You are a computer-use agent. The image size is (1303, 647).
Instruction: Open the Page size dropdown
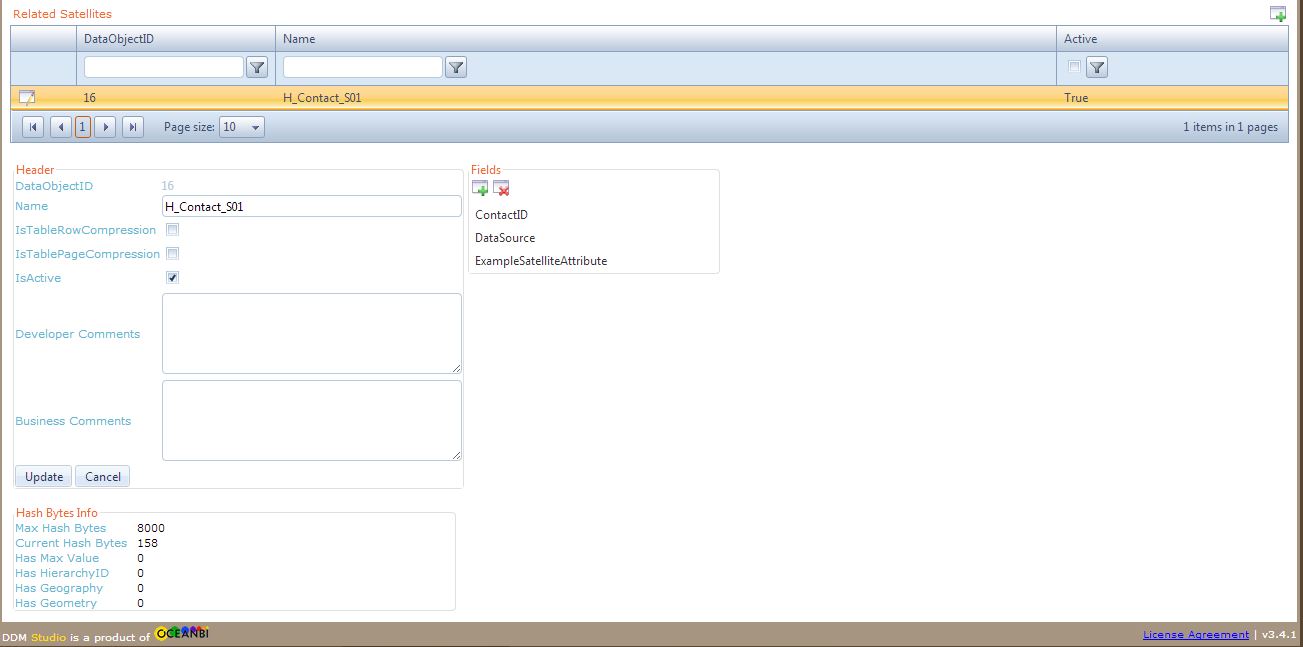pos(242,127)
